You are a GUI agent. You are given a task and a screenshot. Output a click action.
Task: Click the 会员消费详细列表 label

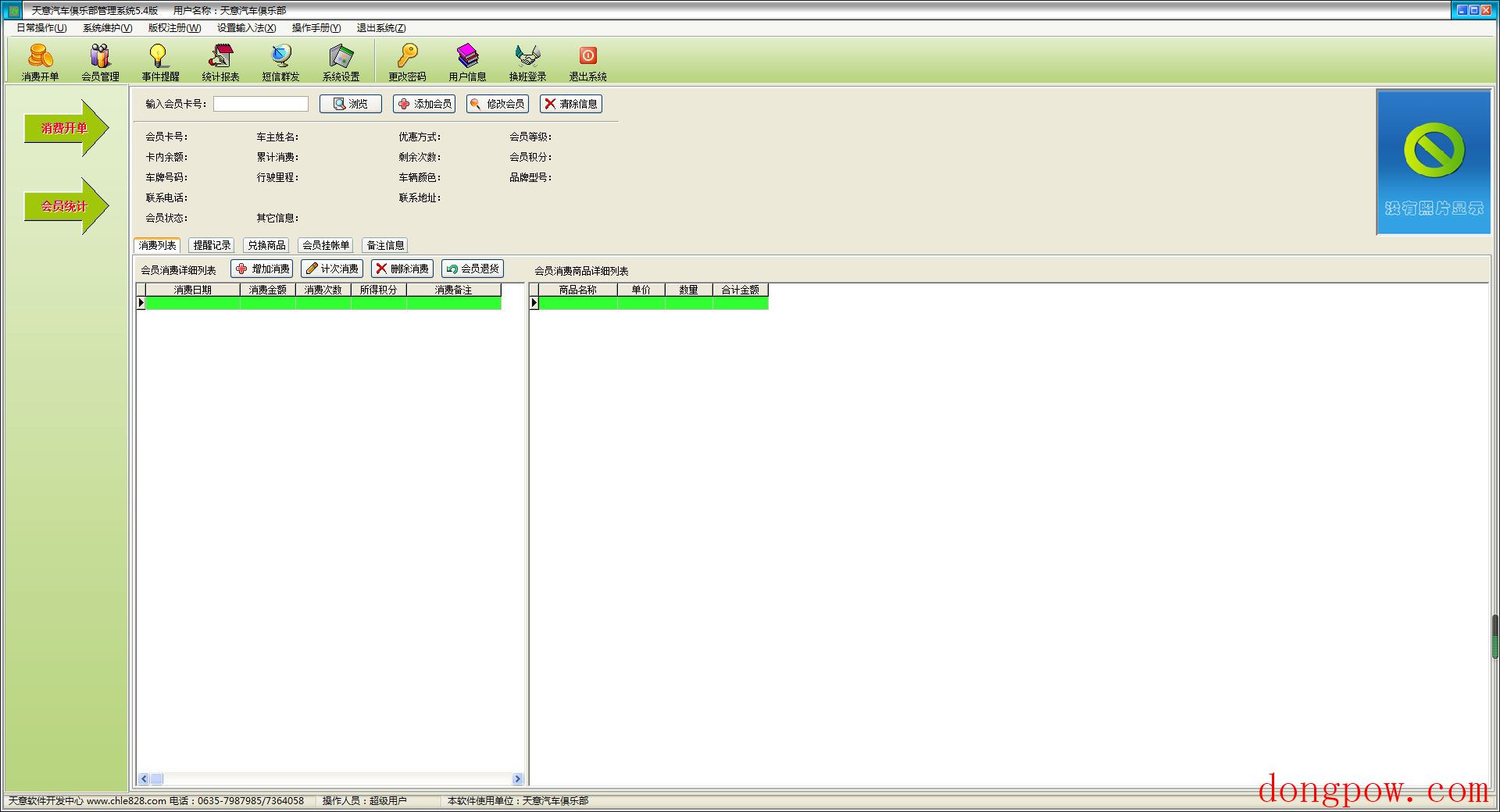point(178,271)
